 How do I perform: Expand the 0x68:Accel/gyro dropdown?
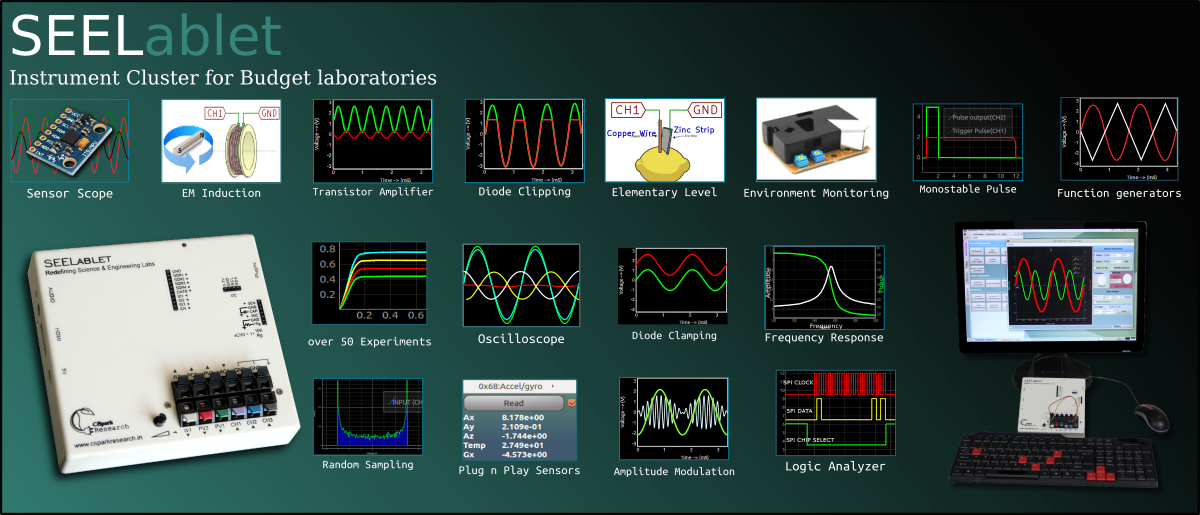click(x=520, y=386)
